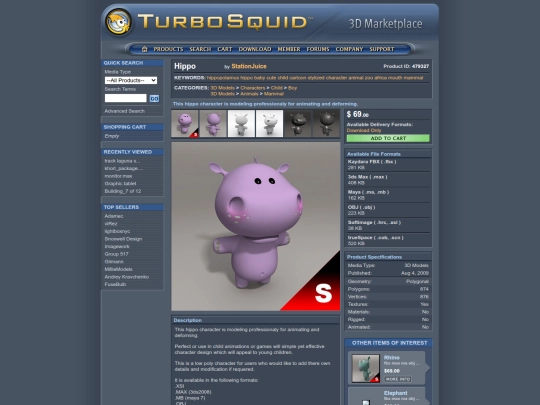
Task: Open the Boy category link
Action: click(x=292, y=88)
